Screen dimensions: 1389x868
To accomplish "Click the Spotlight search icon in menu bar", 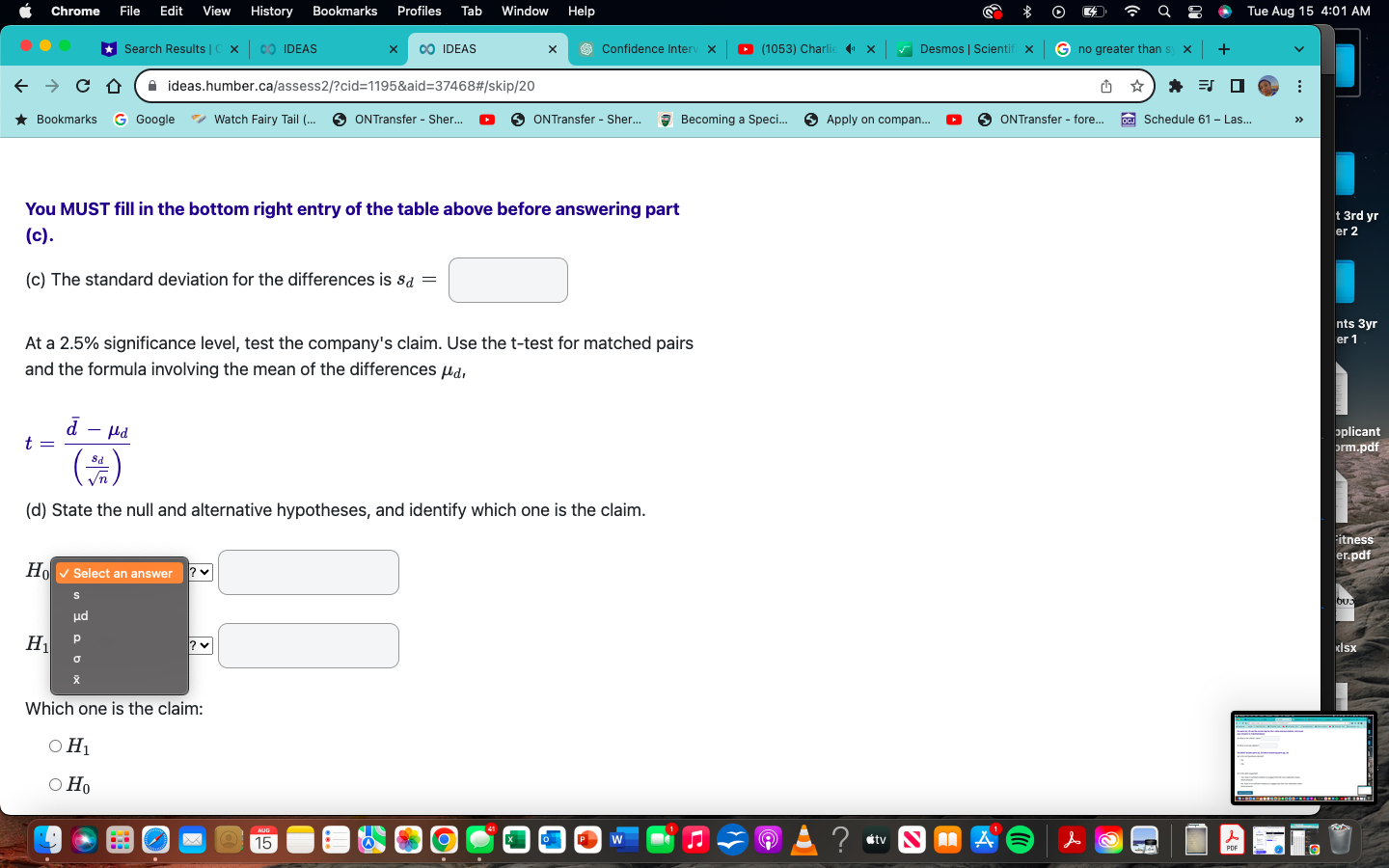I will (x=1163, y=12).
